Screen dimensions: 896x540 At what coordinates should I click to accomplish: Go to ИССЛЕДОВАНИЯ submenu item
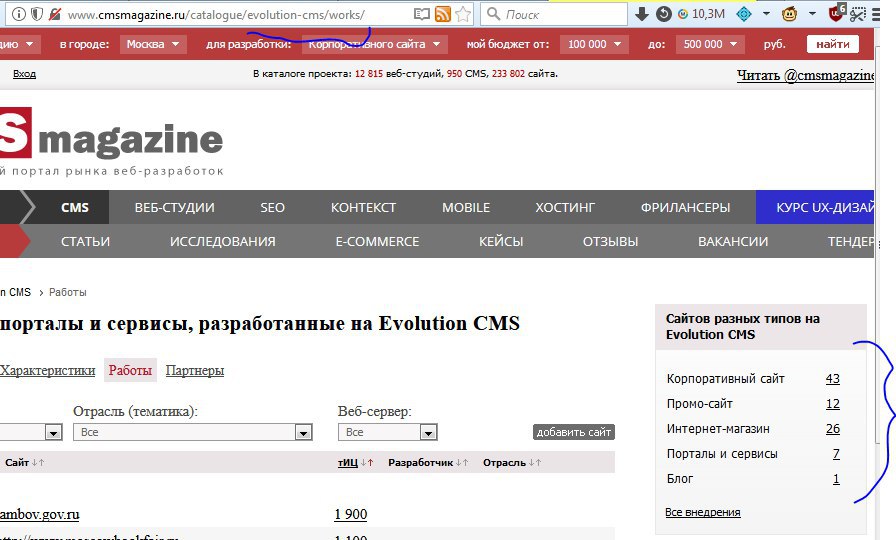click(x=222, y=241)
